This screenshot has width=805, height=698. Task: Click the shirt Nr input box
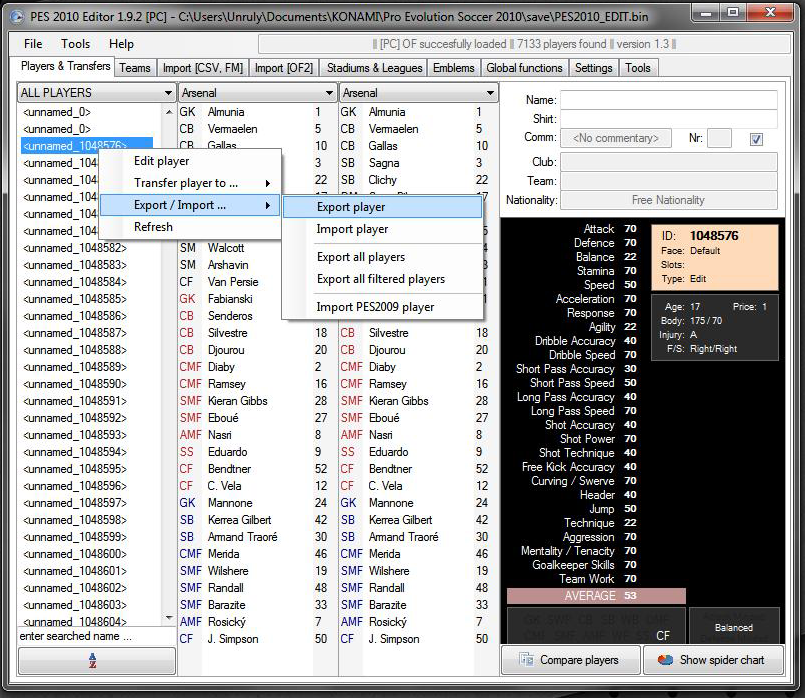(719, 138)
